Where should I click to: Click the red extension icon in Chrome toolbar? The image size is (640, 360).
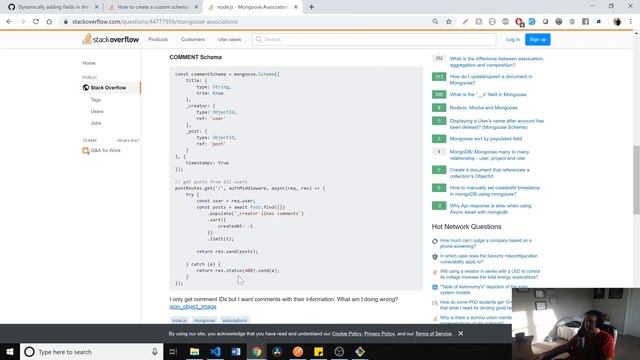[519, 22]
